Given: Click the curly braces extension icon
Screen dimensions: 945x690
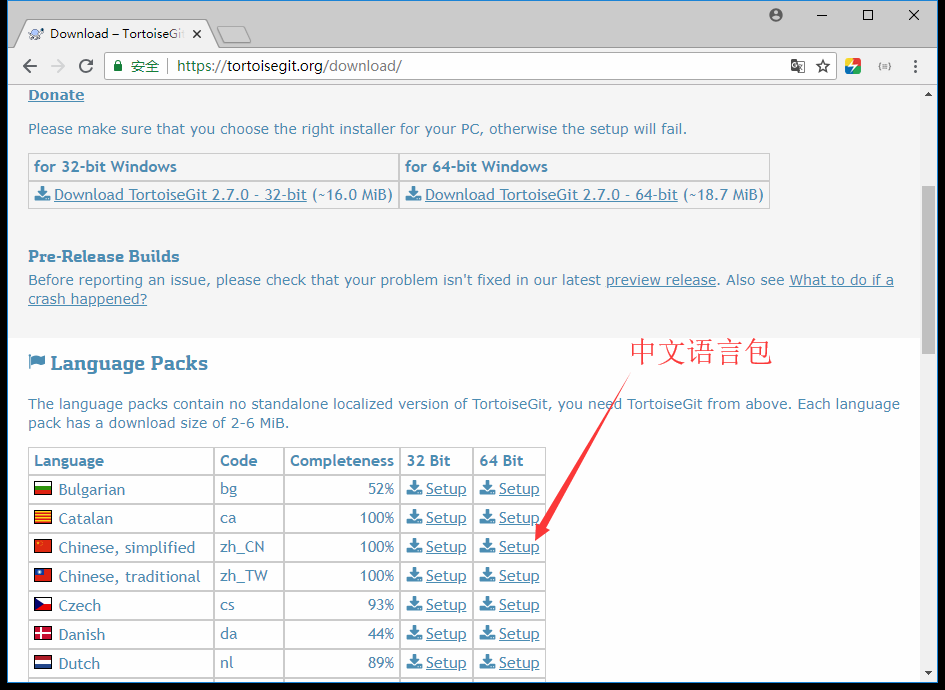Looking at the screenshot, I should tap(884, 66).
